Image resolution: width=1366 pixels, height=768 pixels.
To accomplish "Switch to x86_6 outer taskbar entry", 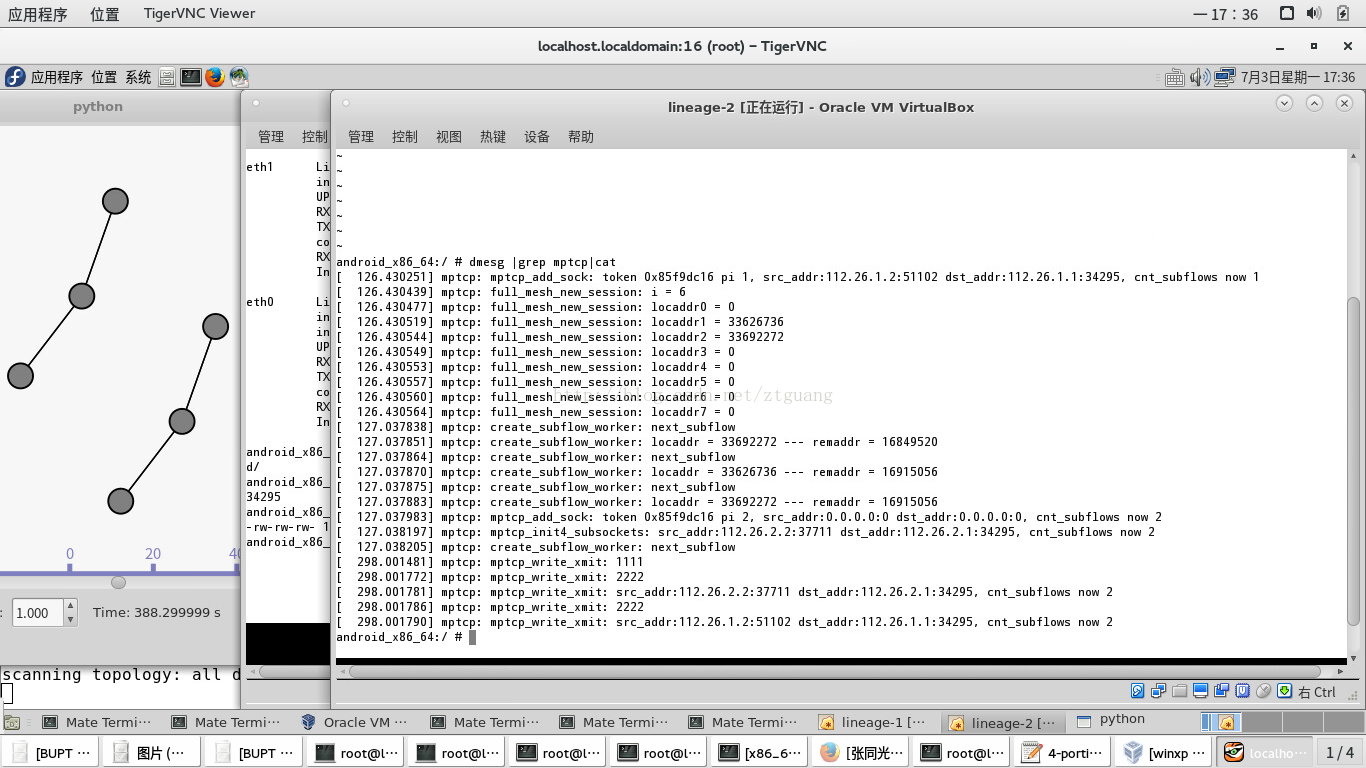I will coord(759,753).
